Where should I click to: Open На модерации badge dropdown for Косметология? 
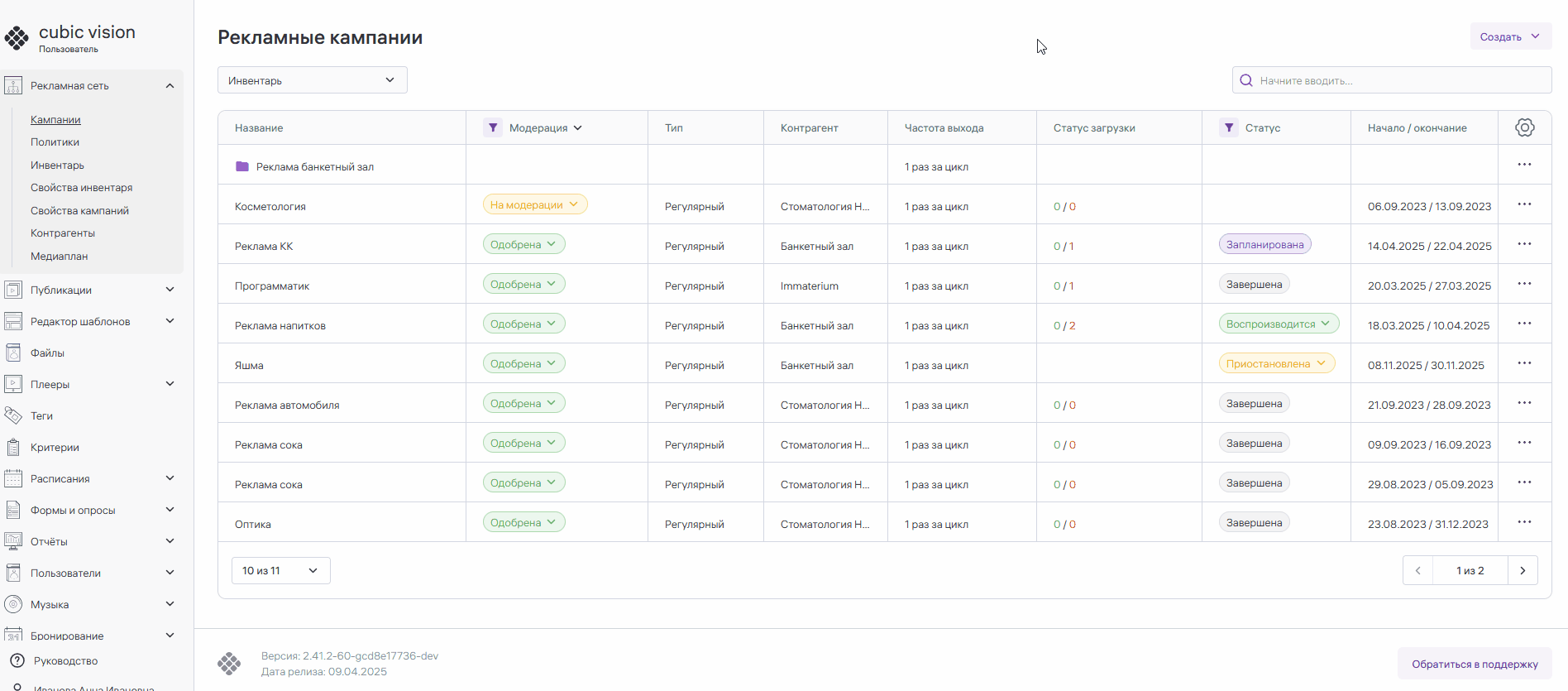(534, 204)
